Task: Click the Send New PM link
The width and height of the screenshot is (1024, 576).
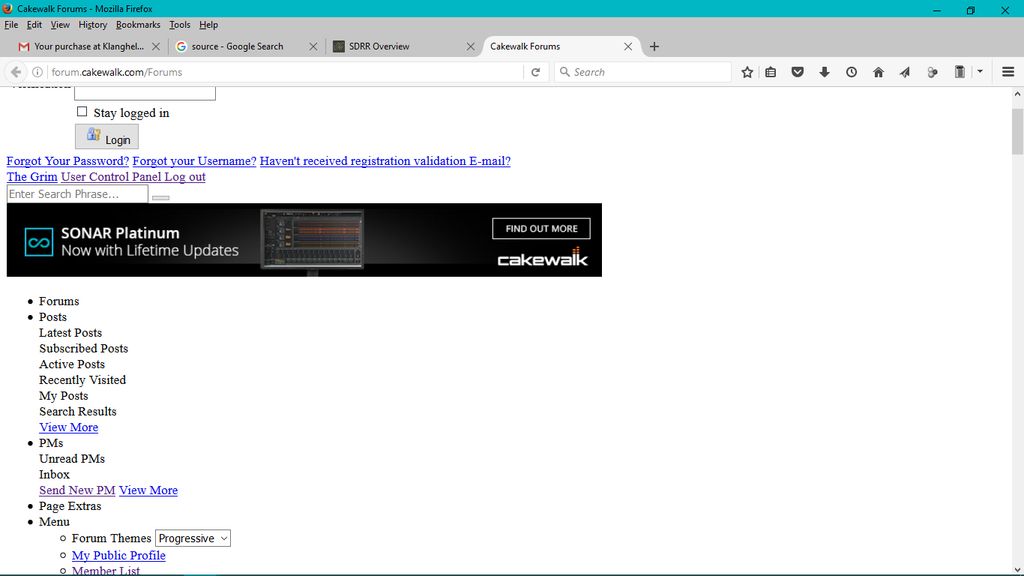Action: (x=77, y=490)
